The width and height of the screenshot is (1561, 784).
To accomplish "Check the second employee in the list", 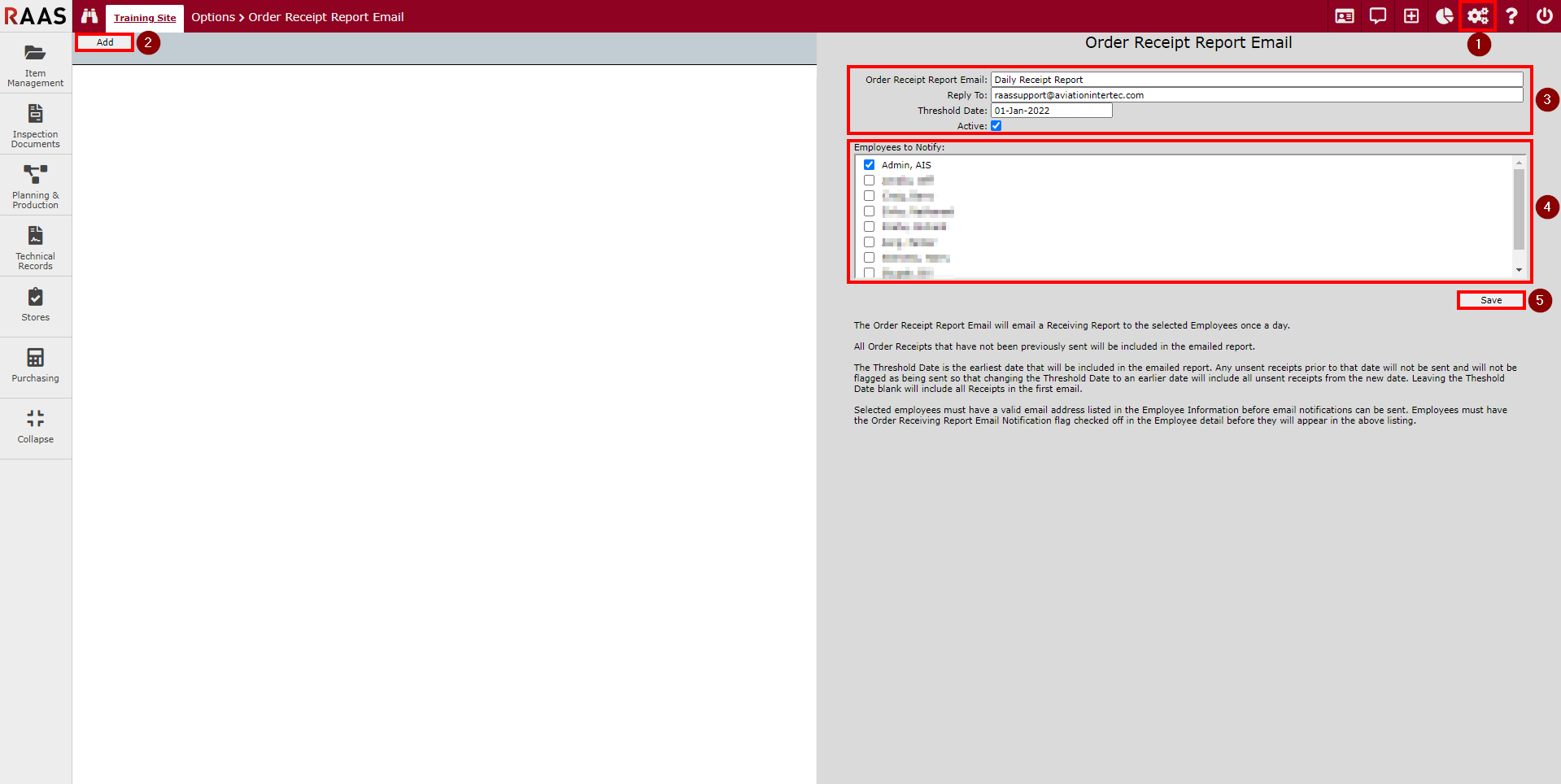I will (869, 181).
